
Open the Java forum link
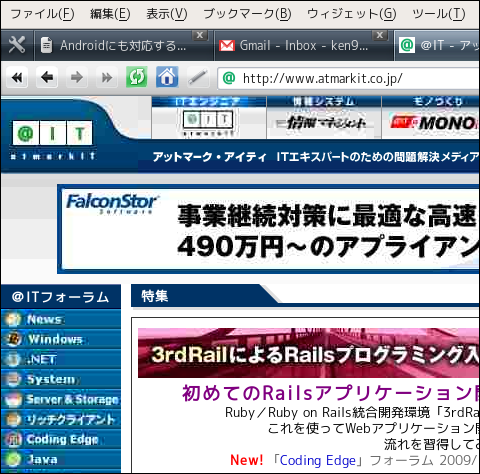[x=42, y=459]
